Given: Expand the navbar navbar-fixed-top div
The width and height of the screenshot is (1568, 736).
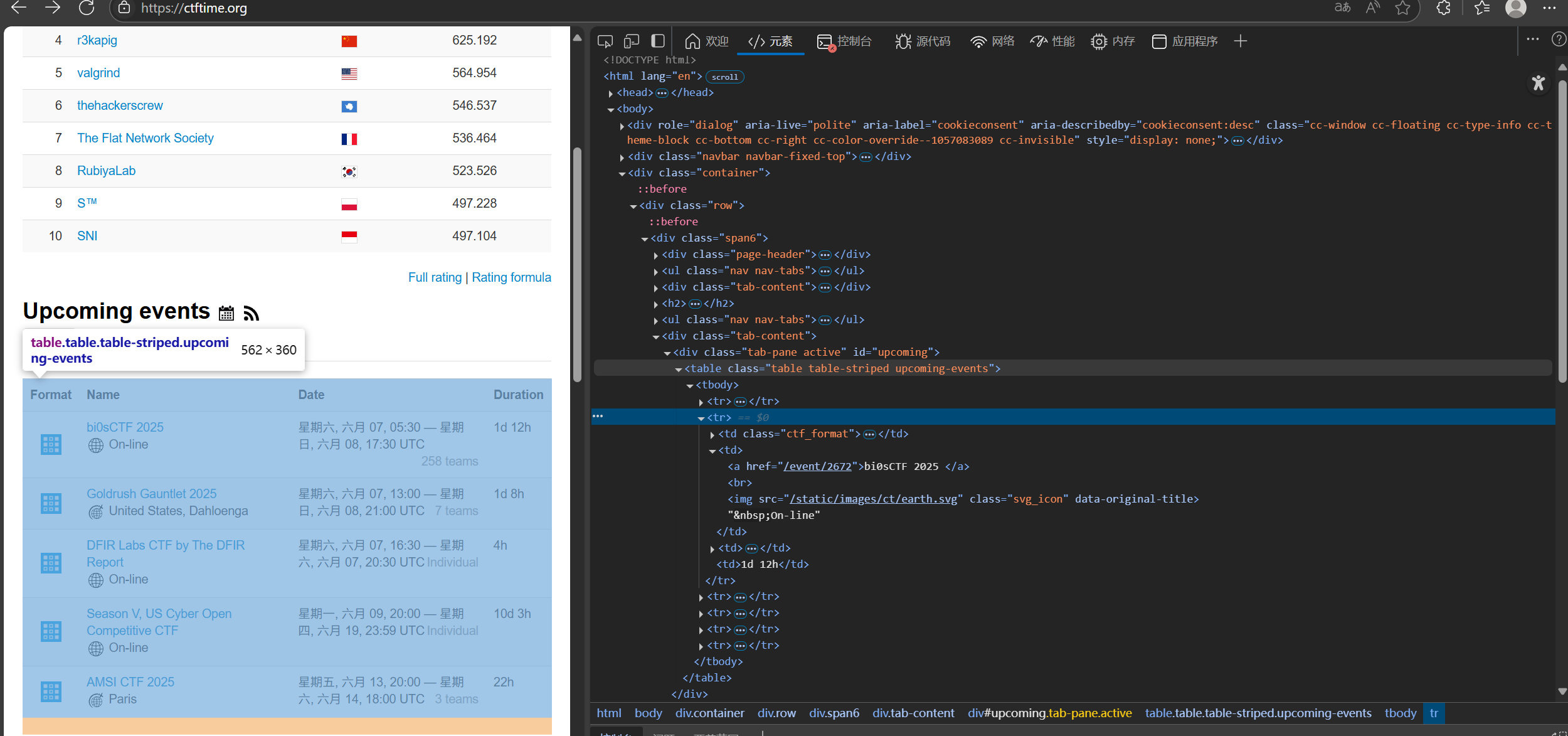Looking at the screenshot, I should pos(622,157).
